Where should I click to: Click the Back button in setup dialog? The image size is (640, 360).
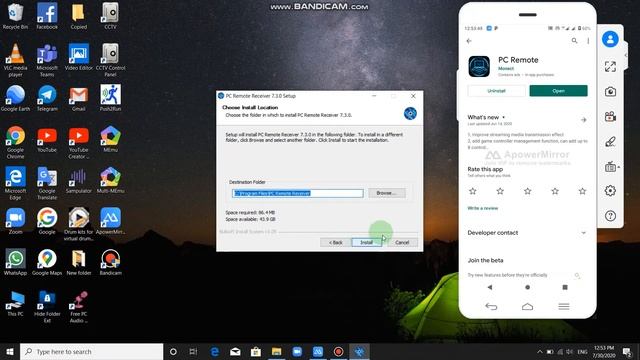(x=336, y=242)
